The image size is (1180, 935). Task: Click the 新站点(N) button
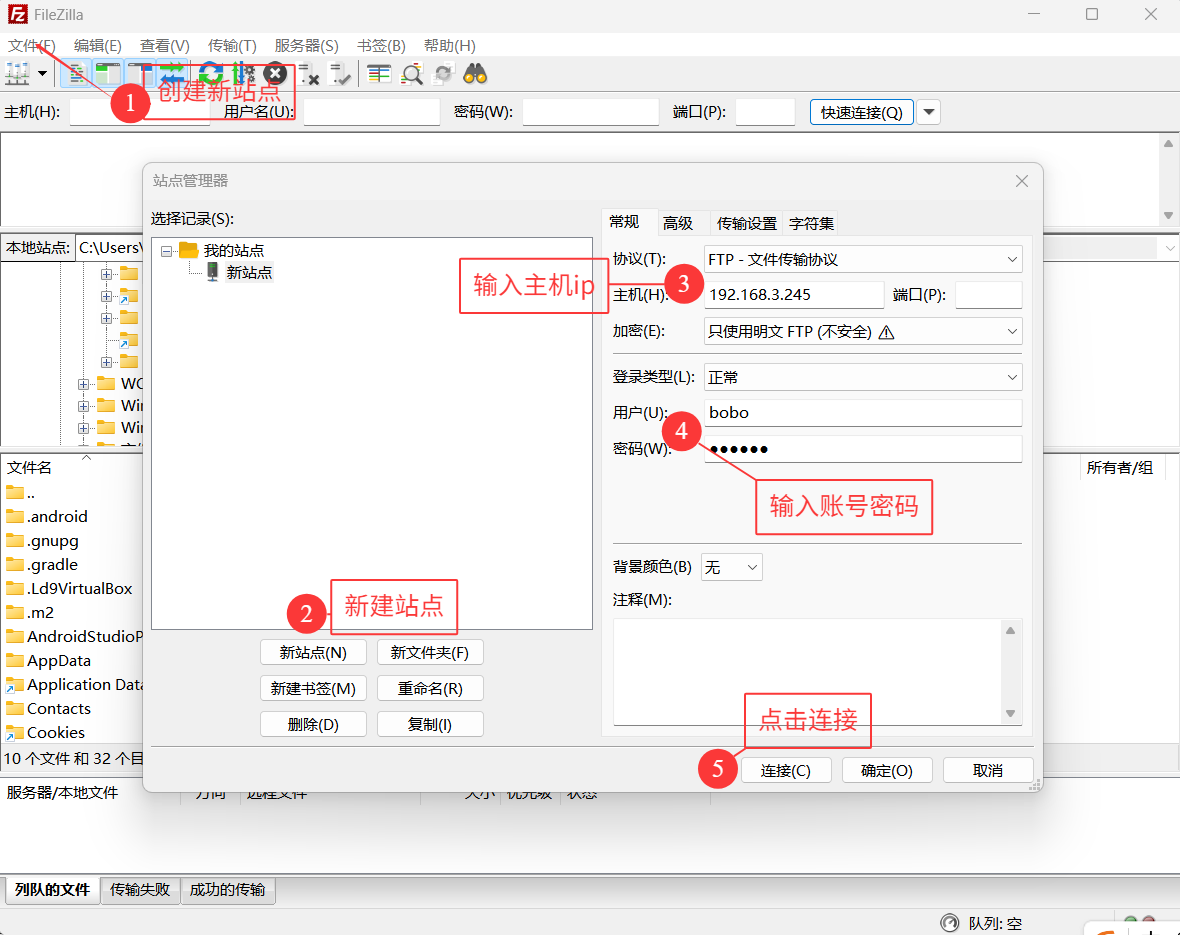tap(313, 653)
